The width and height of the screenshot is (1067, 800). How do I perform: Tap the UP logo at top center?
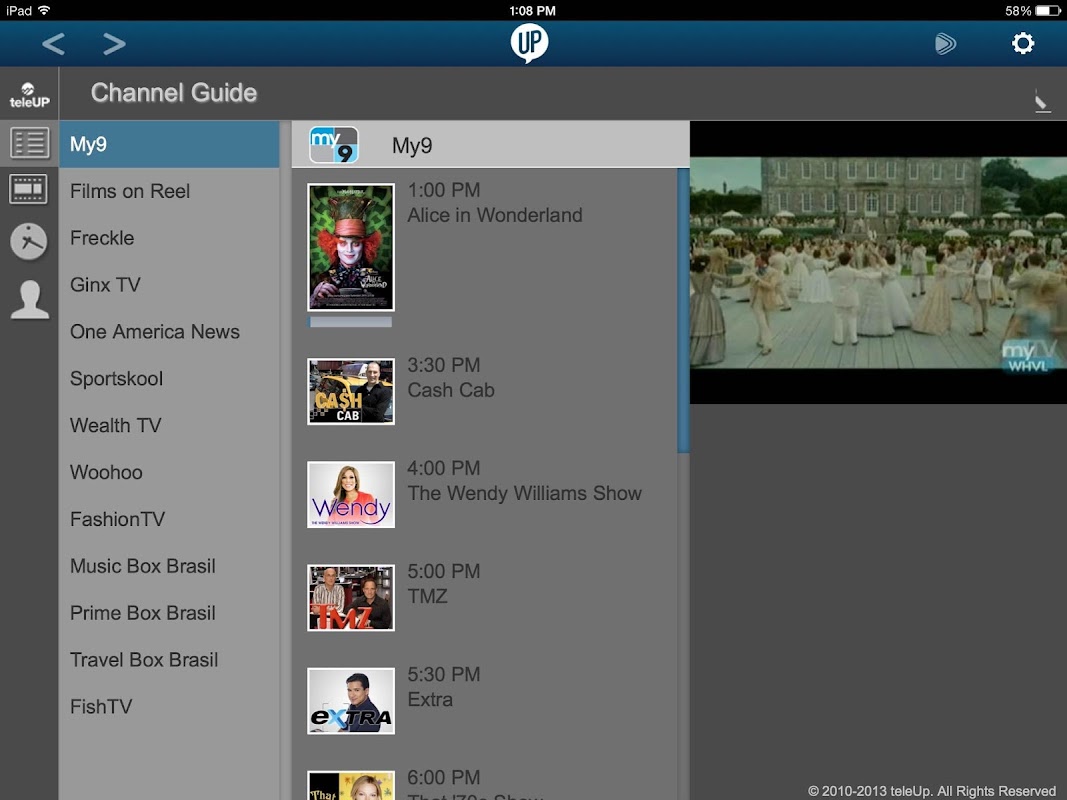(x=529, y=43)
